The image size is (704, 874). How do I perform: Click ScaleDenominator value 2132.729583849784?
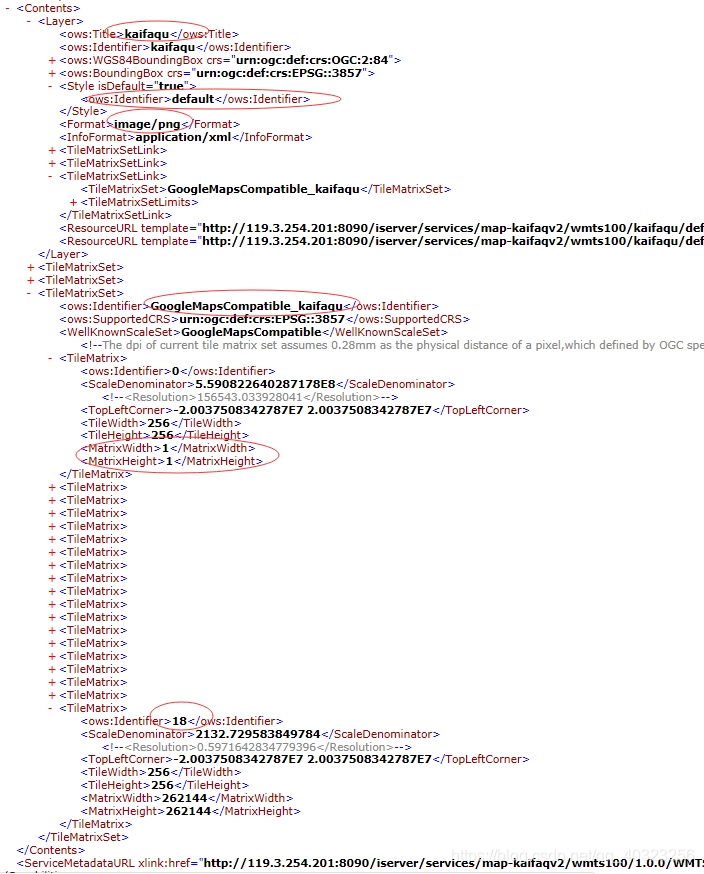click(x=258, y=734)
